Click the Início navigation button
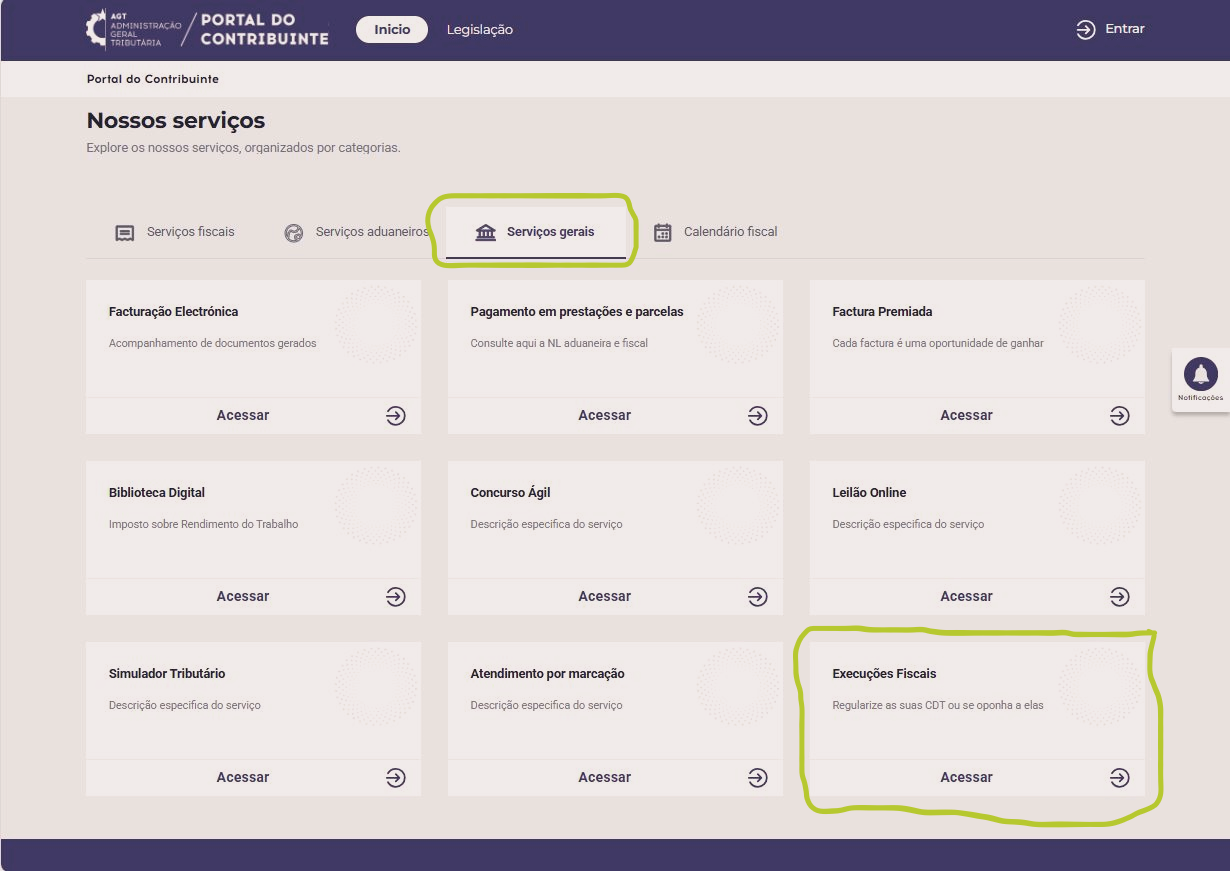Viewport: 1230px width, 871px height. [x=392, y=30]
